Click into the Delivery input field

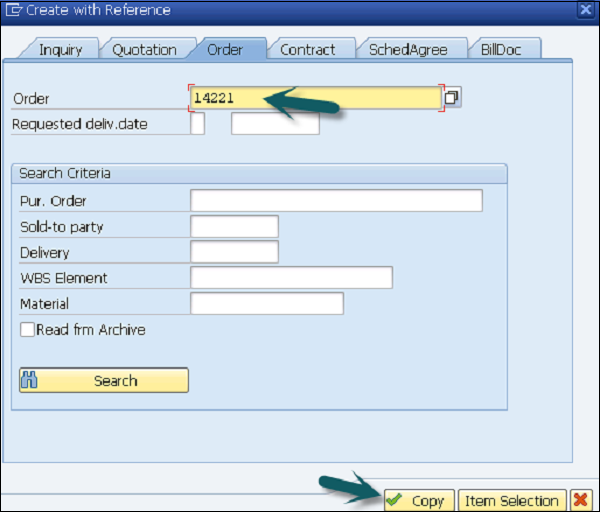click(x=234, y=252)
